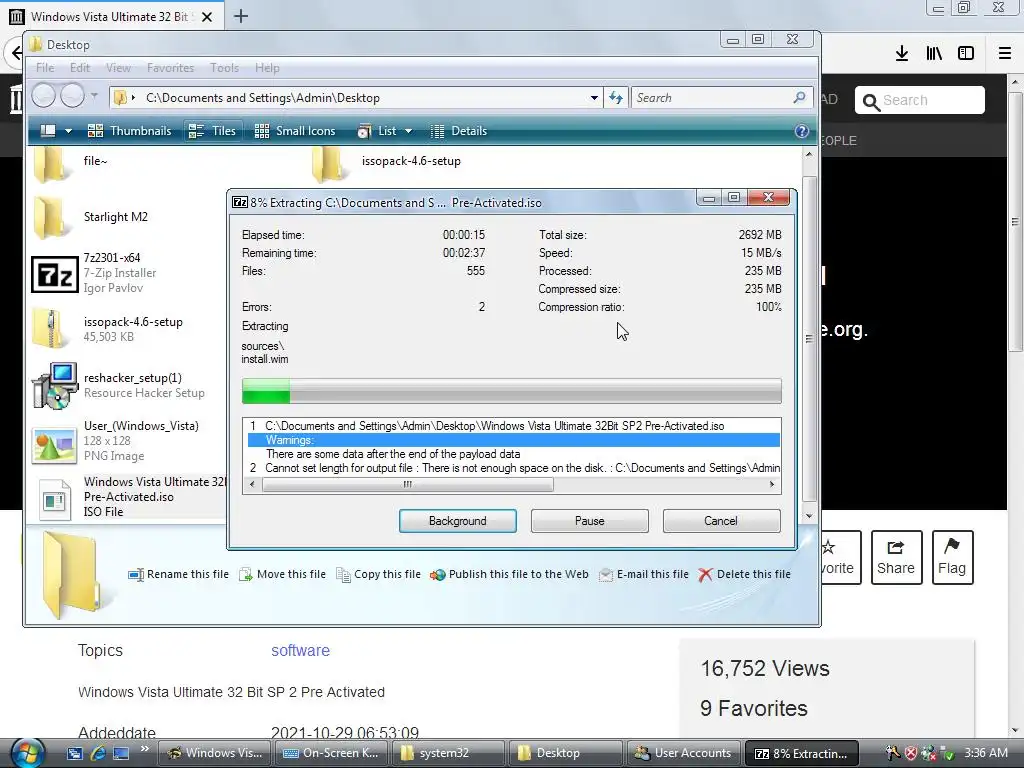Click the green extraction progress bar
1024x768 pixels.
tap(511, 391)
